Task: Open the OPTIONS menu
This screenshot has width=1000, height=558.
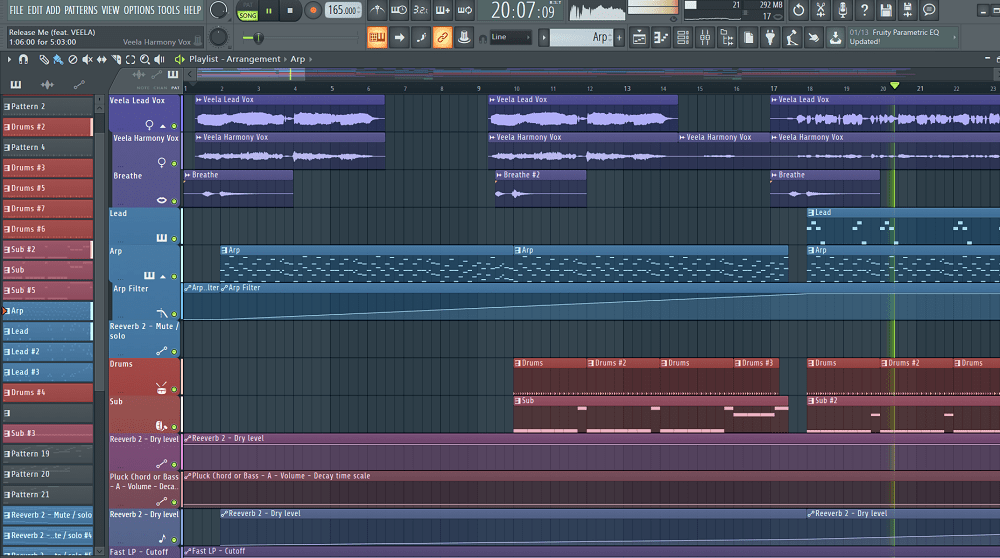Action: [138, 10]
